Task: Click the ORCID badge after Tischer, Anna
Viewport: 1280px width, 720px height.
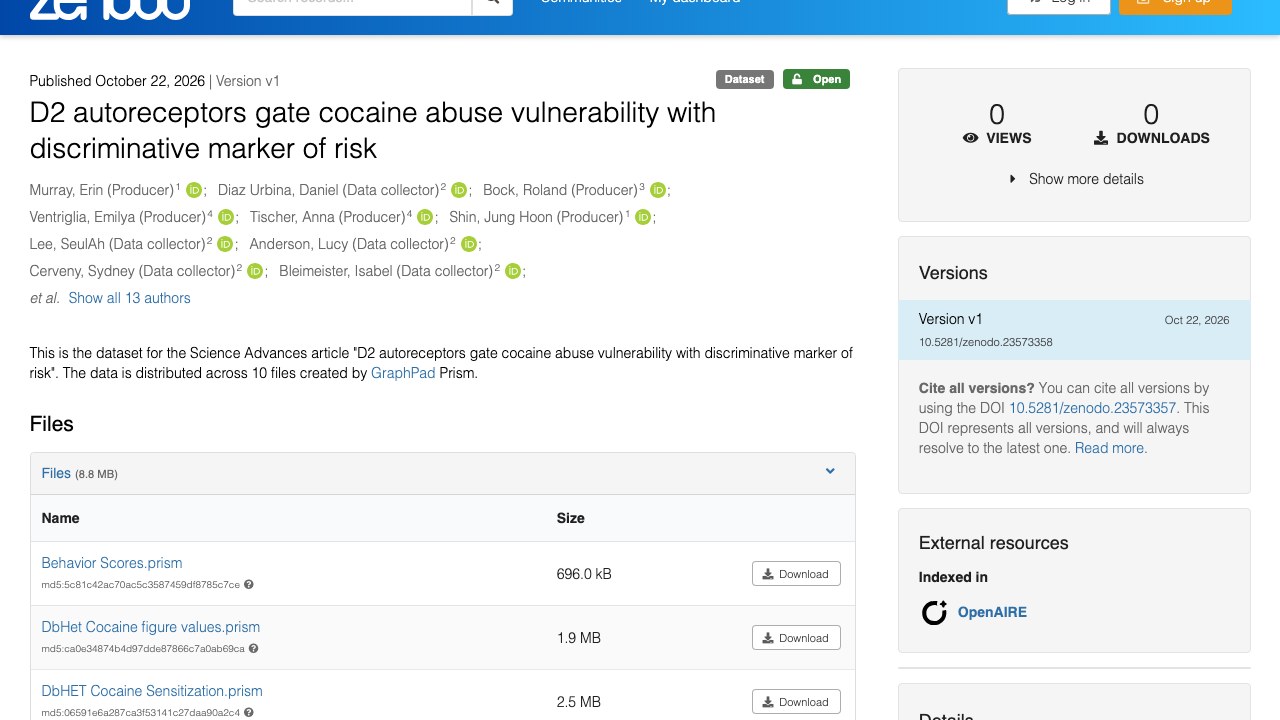Action: coord(425,217)
